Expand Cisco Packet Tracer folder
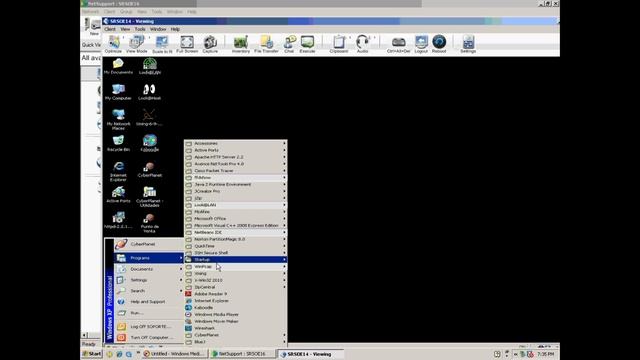Image resolution: width=640 pixels, height=360 pixels. [x=236, y=171]
